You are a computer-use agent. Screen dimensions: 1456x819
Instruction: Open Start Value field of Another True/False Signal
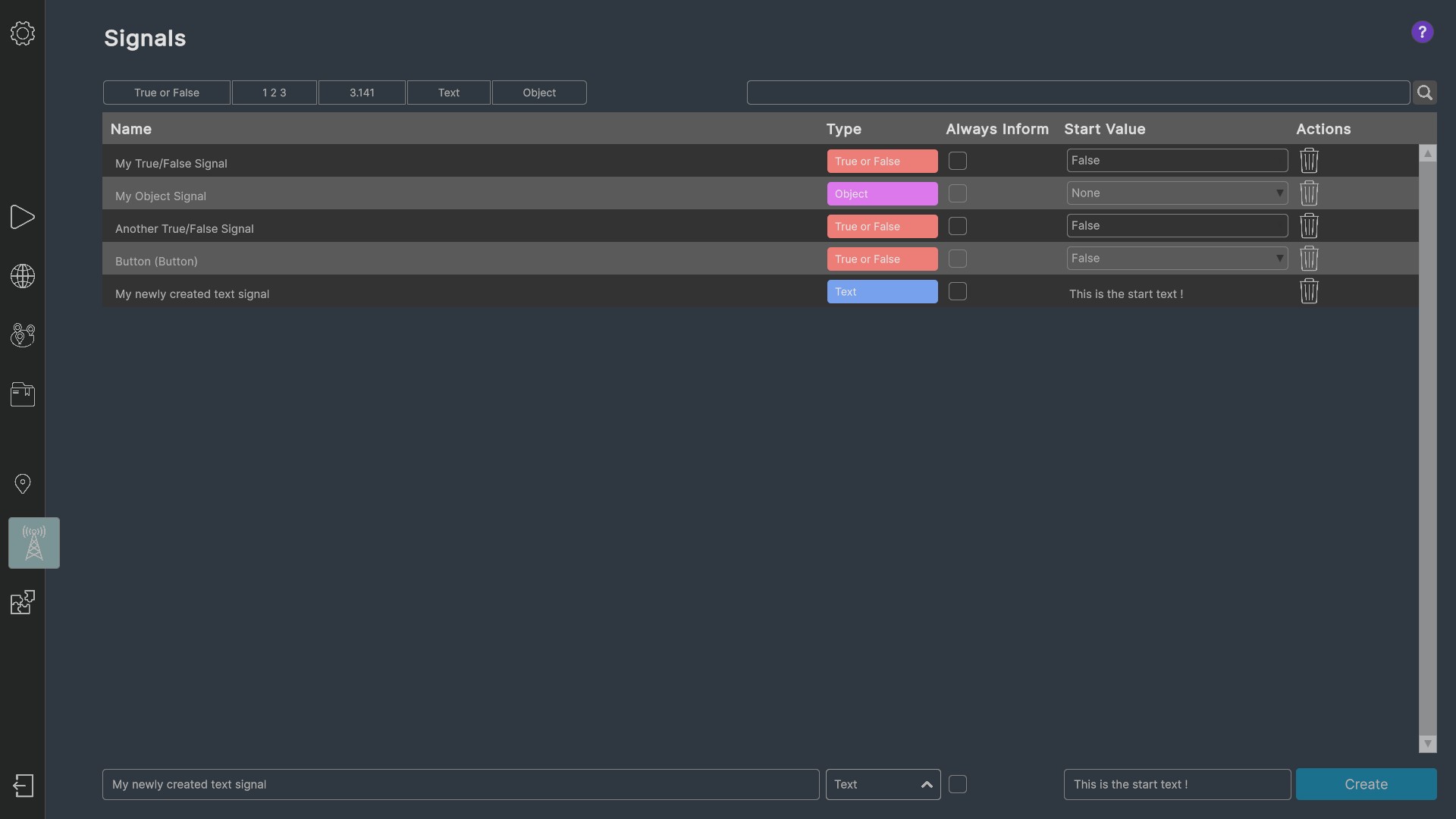(1177, 226)
